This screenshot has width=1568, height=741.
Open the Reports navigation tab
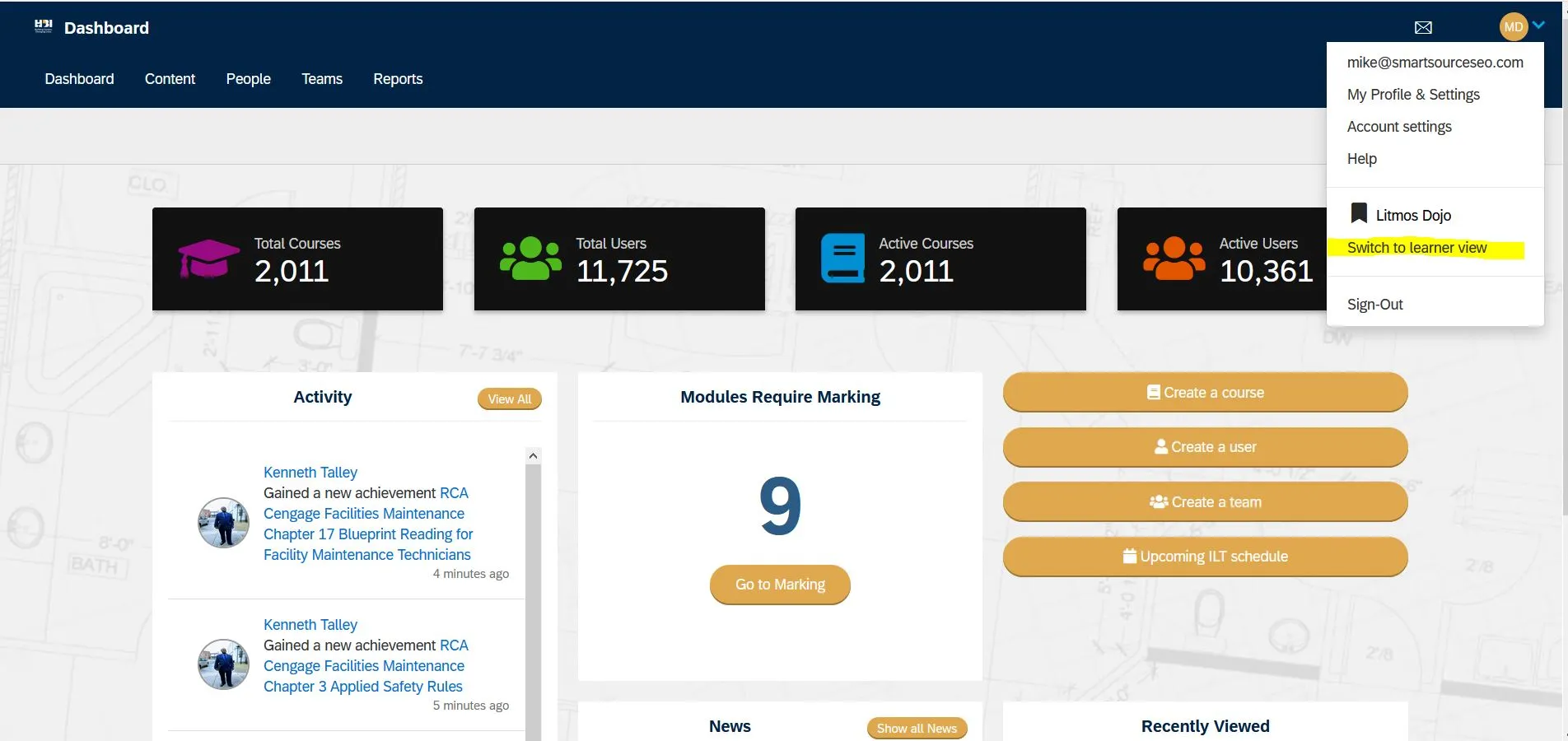point(398,79)
